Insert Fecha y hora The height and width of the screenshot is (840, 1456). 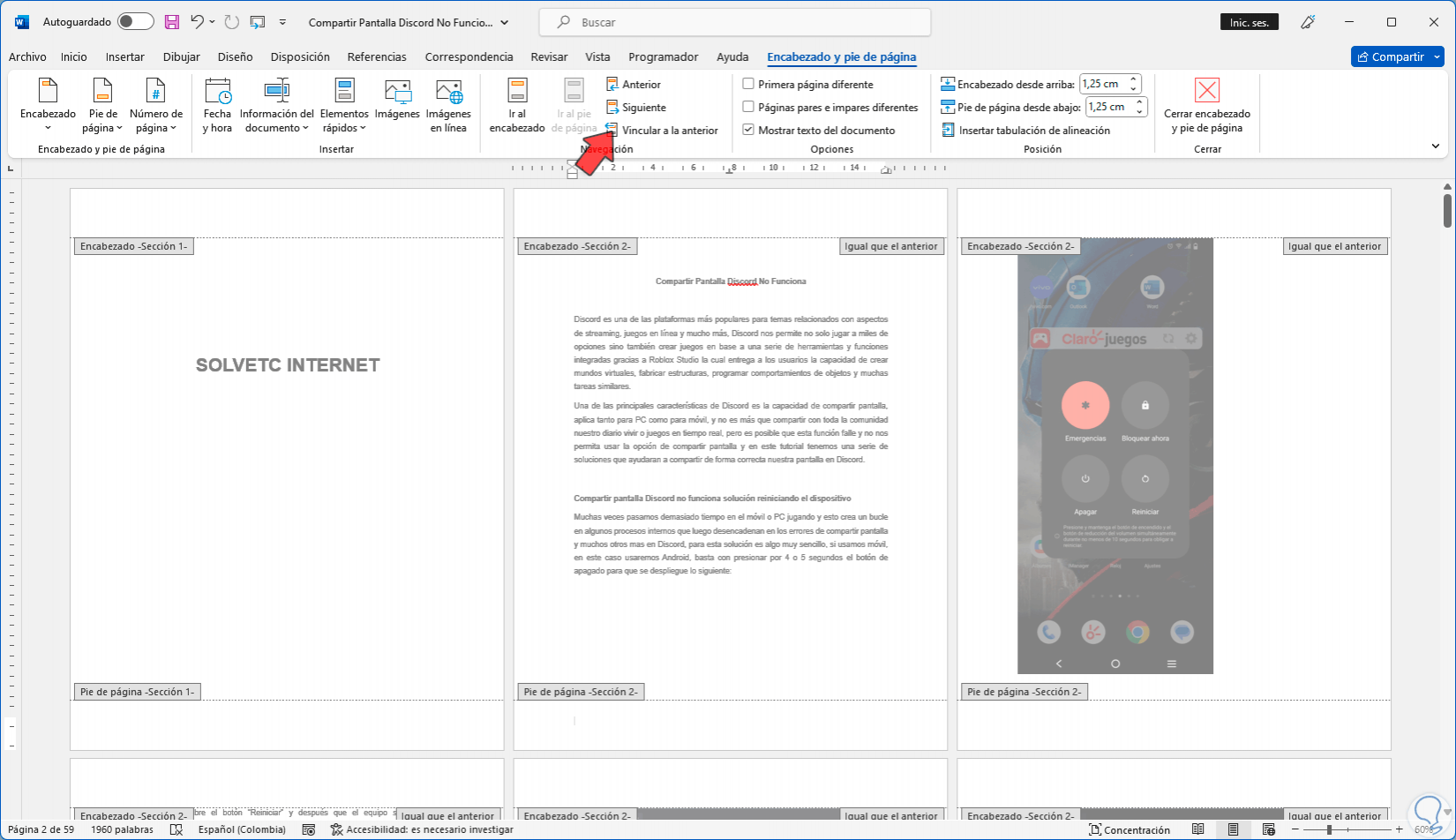pyautogui.click(x=217, y=106)
